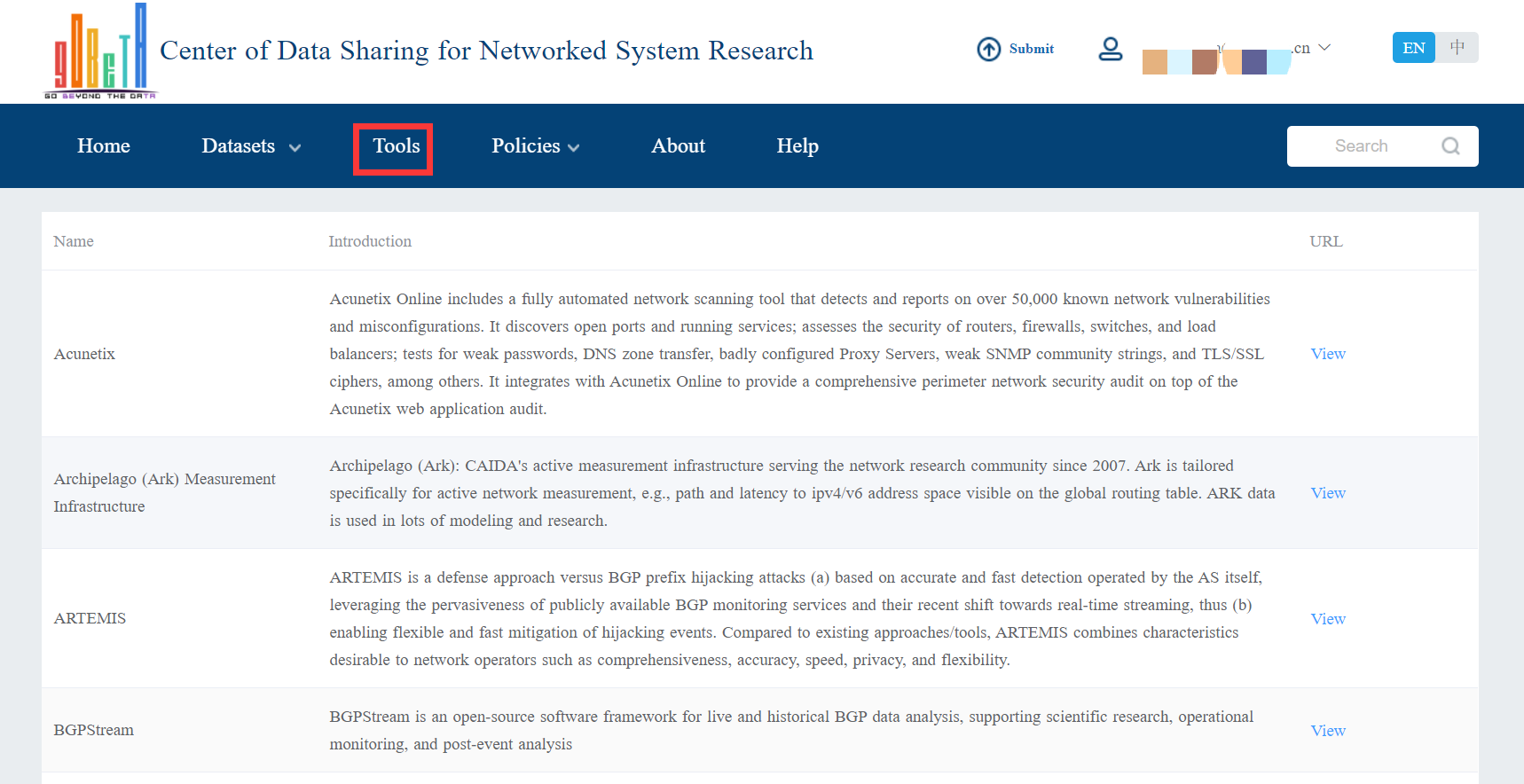
Task: Select Archipelago (Ark) Measurement Infrastructure name
Action: [165, 492]
